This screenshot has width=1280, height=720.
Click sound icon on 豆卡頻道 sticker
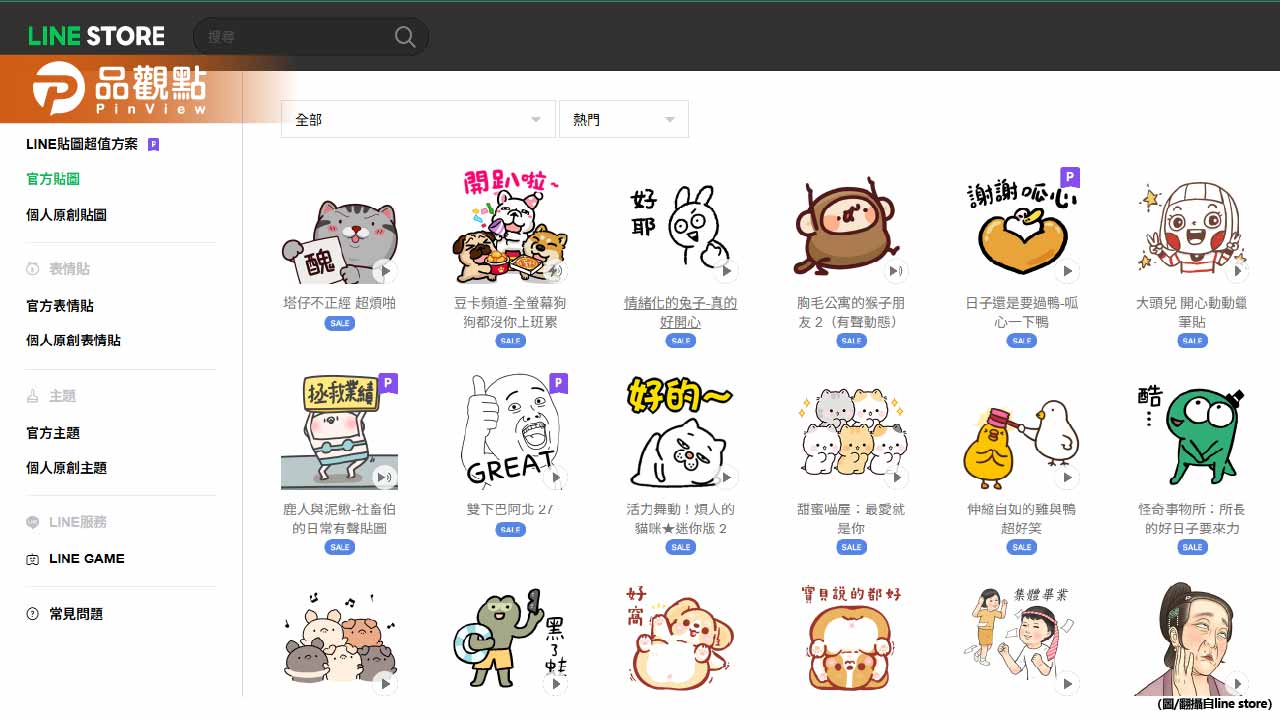pyautogui.click(x=555, y=270)
